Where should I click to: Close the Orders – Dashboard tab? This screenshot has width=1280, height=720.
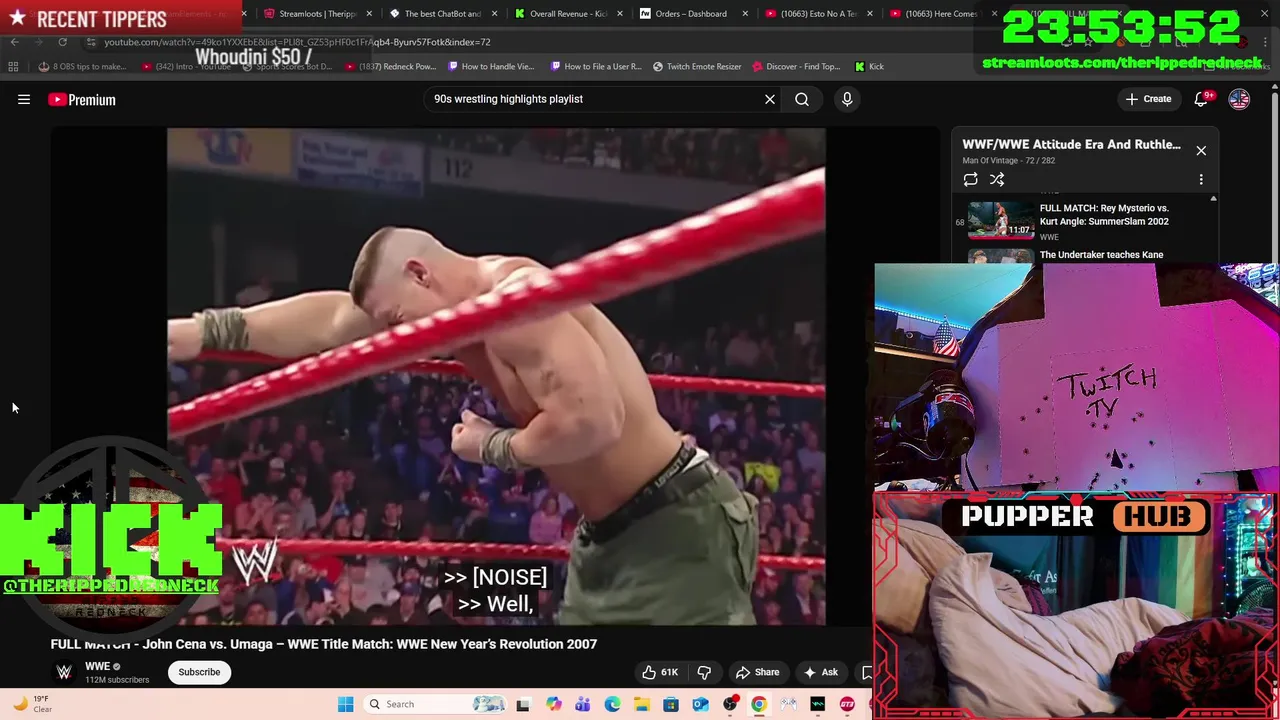(x=745, y=14)
